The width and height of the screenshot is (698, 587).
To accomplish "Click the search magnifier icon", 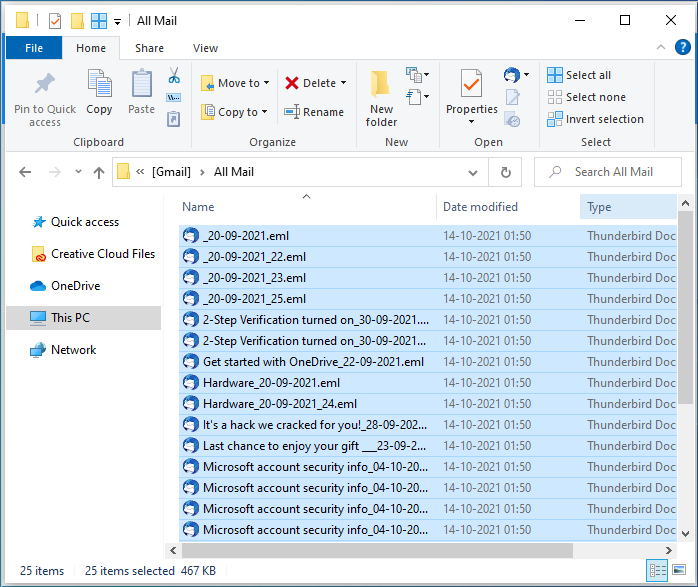I will [555, 172].
